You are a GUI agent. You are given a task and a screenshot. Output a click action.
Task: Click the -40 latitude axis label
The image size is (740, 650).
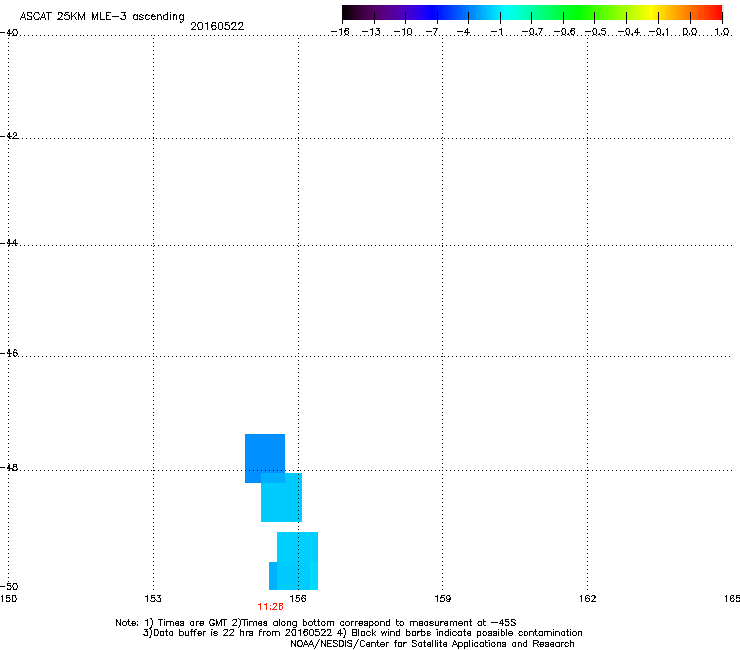pyautogui.click(x=9, y=33)
